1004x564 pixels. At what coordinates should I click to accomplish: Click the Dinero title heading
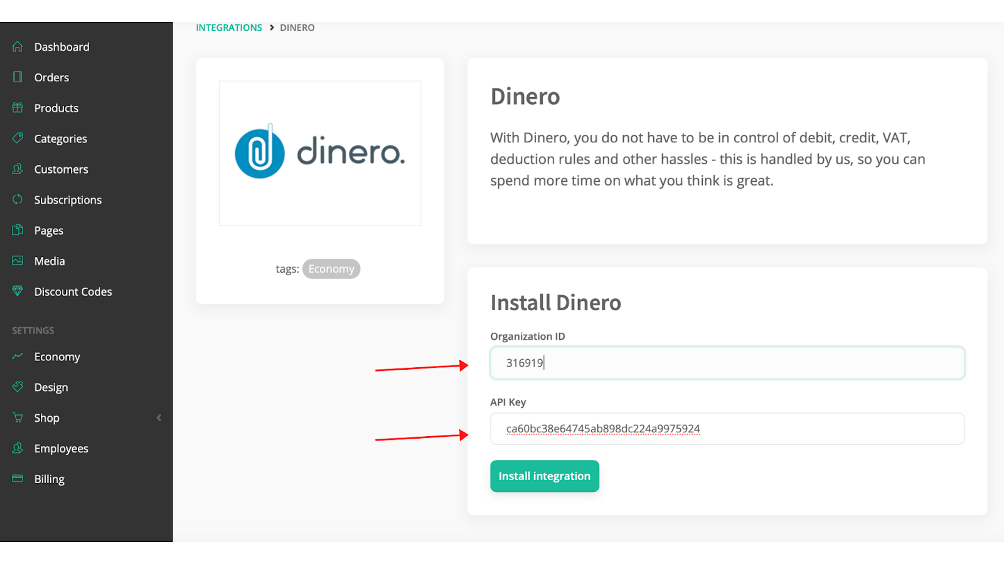525,96
